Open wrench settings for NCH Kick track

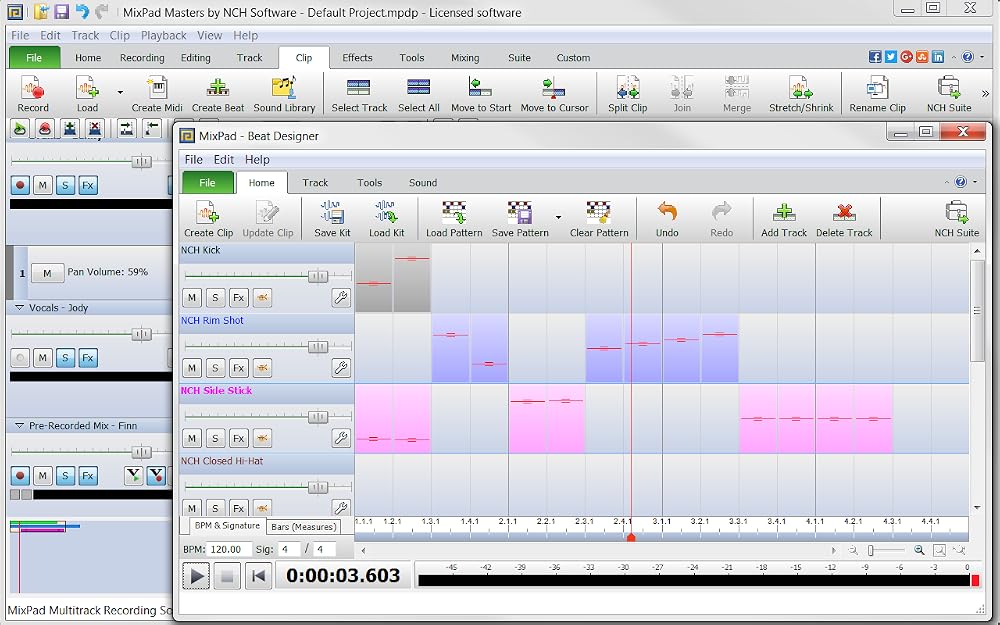coord(341,297)
